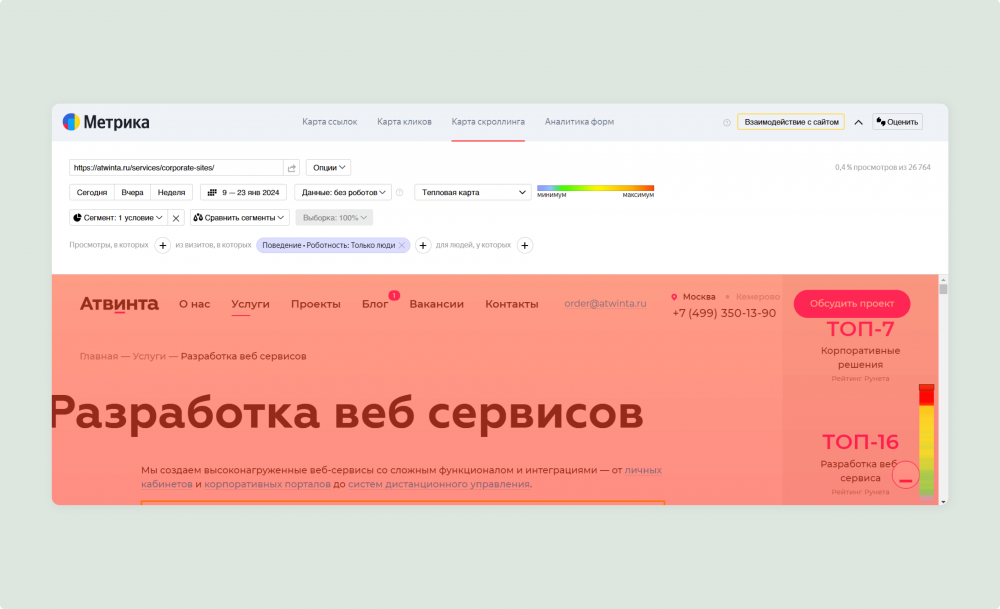
Task: Click the +7 (499) 350-13-90 phone number
Action: (724, 313)
